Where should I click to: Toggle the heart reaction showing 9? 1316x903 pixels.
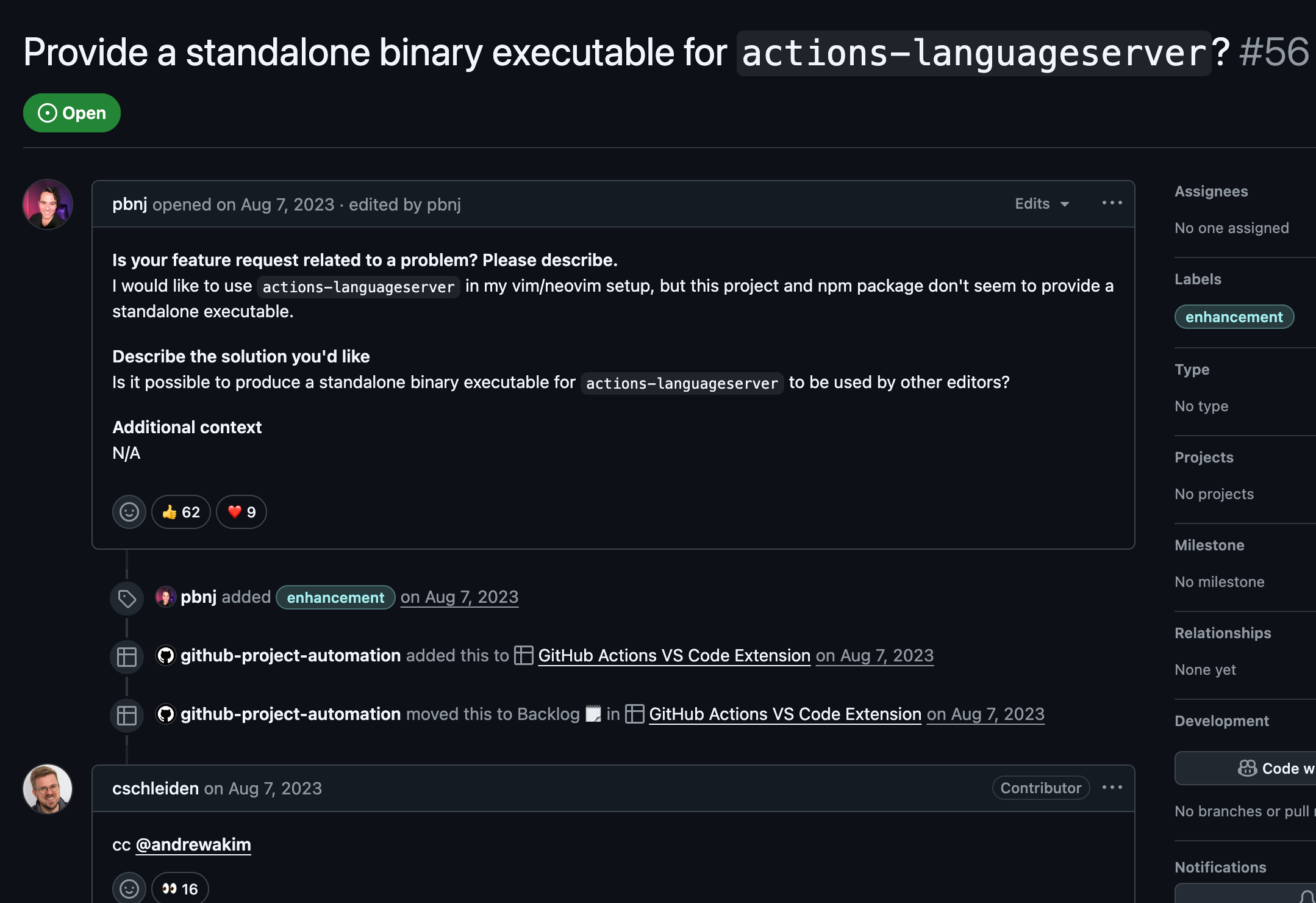pos(241,512)
